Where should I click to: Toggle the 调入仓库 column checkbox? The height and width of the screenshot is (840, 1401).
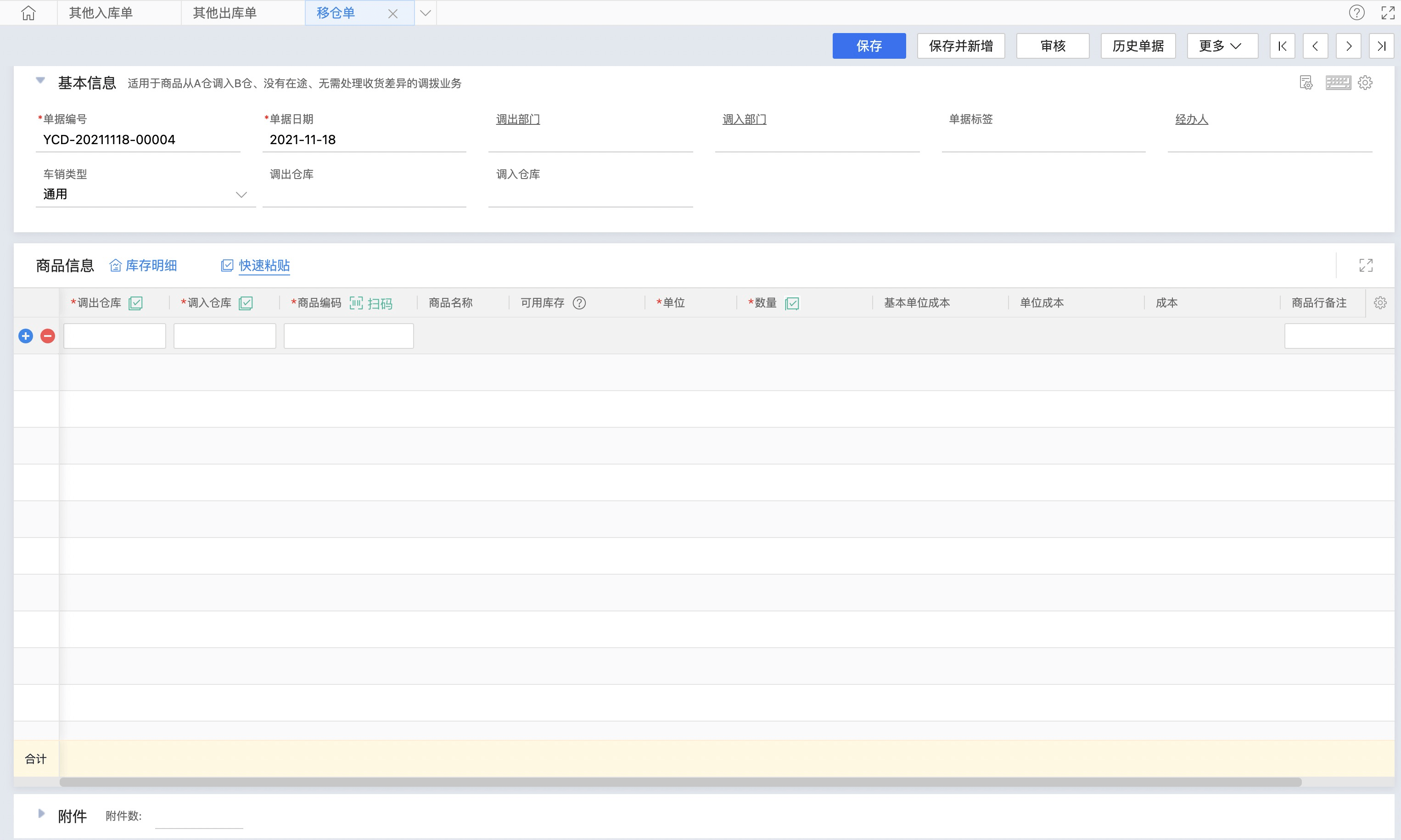tap(246, 303)
